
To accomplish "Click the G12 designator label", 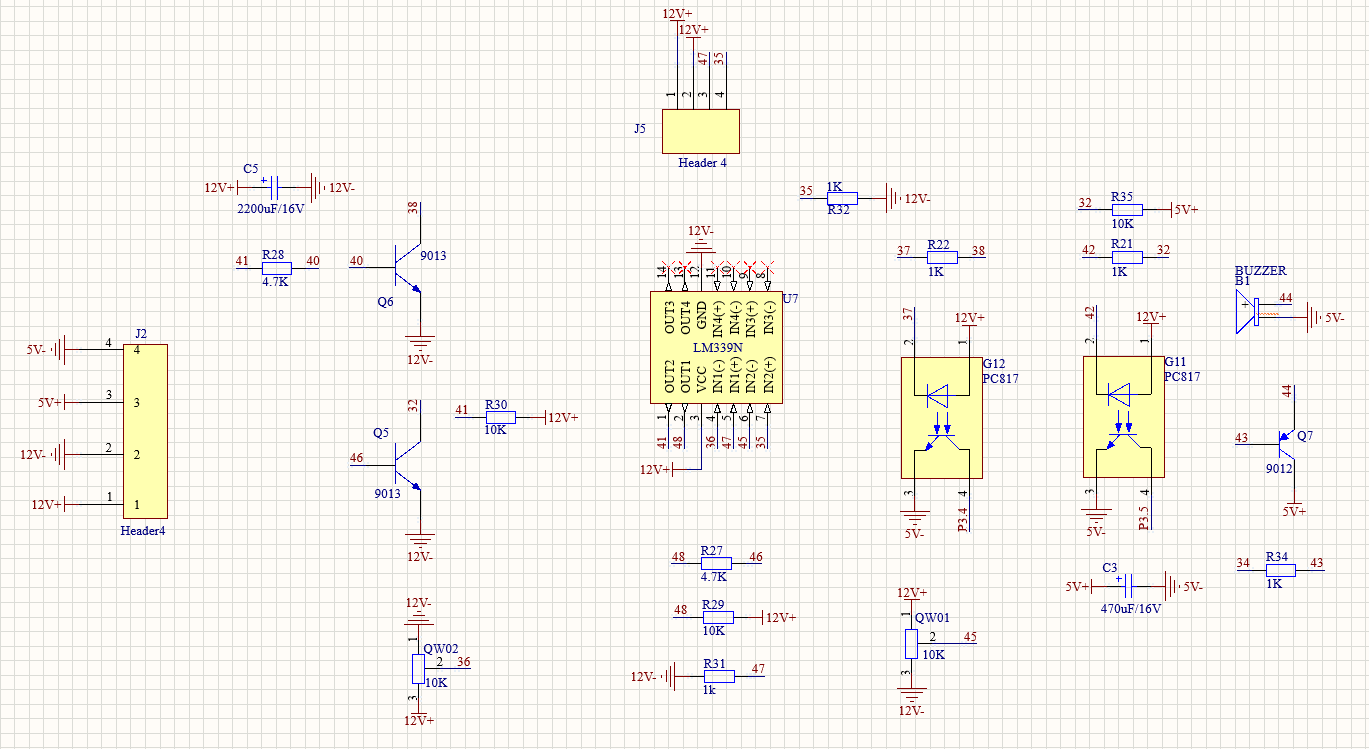I will [x=994, y=363].
